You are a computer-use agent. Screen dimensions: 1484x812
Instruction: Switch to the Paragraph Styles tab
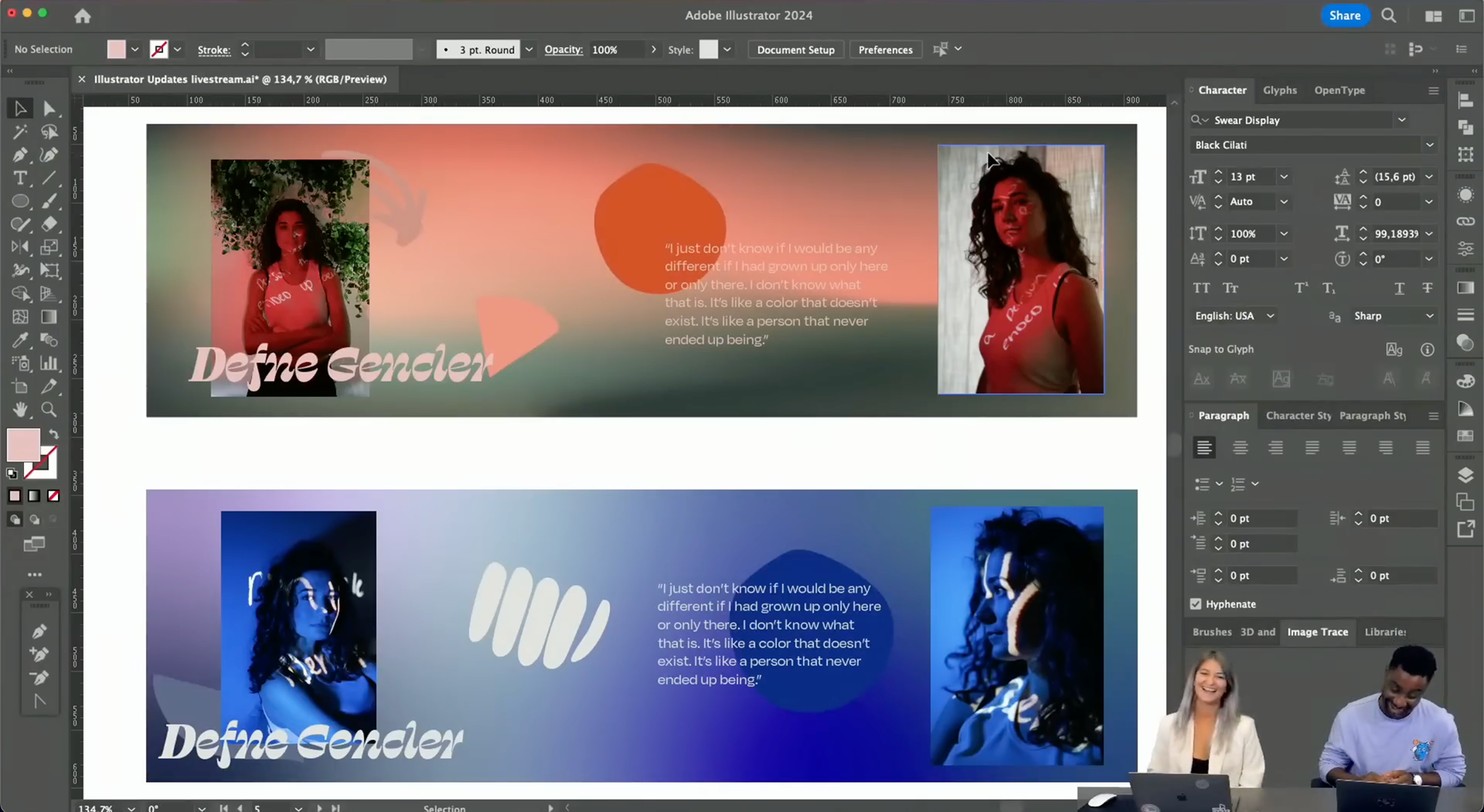1373,416
